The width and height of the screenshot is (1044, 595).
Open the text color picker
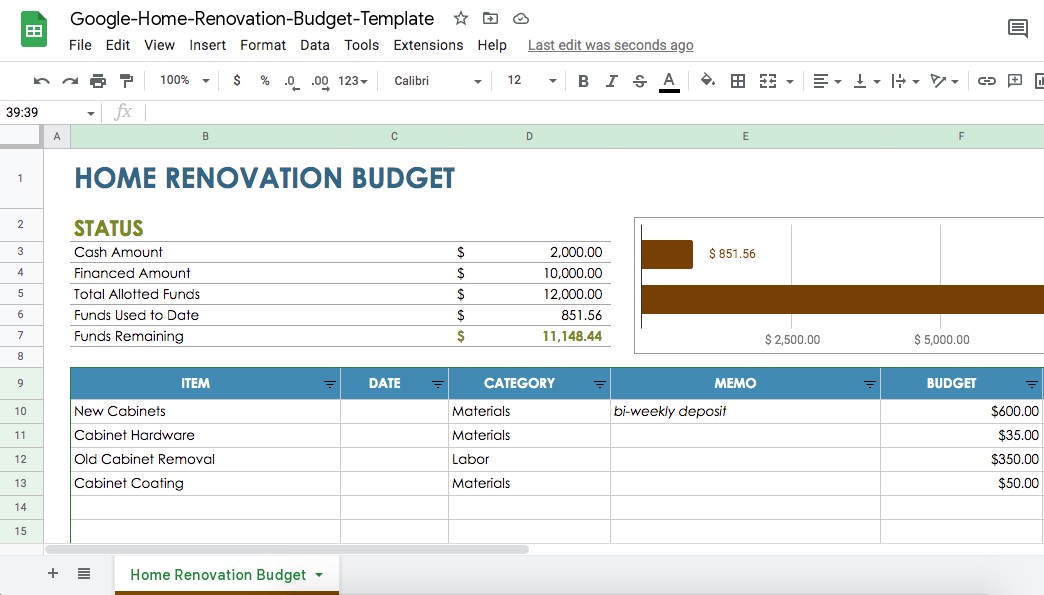point(669,81)
